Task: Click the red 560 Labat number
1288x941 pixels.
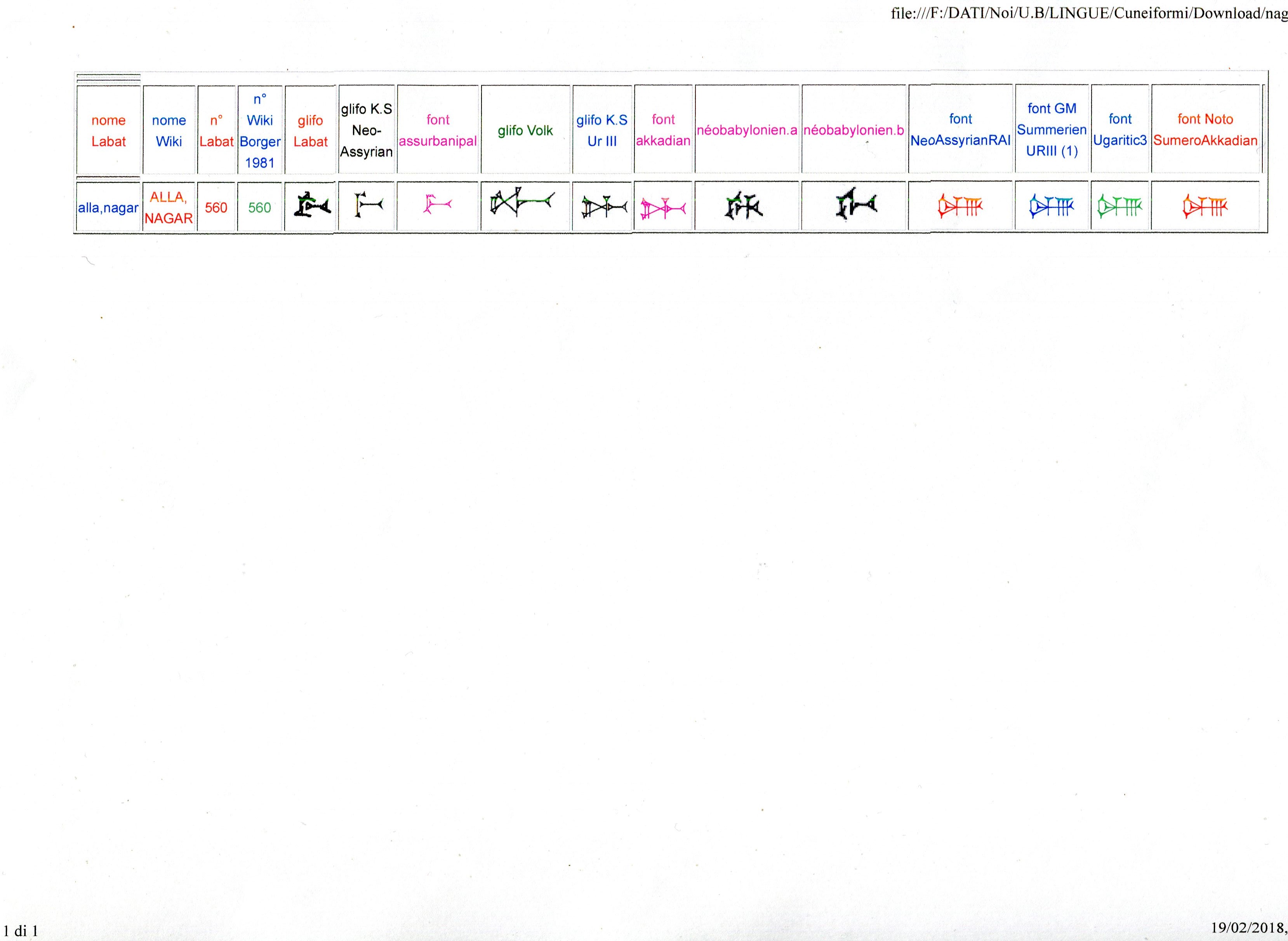Action: 216,207
